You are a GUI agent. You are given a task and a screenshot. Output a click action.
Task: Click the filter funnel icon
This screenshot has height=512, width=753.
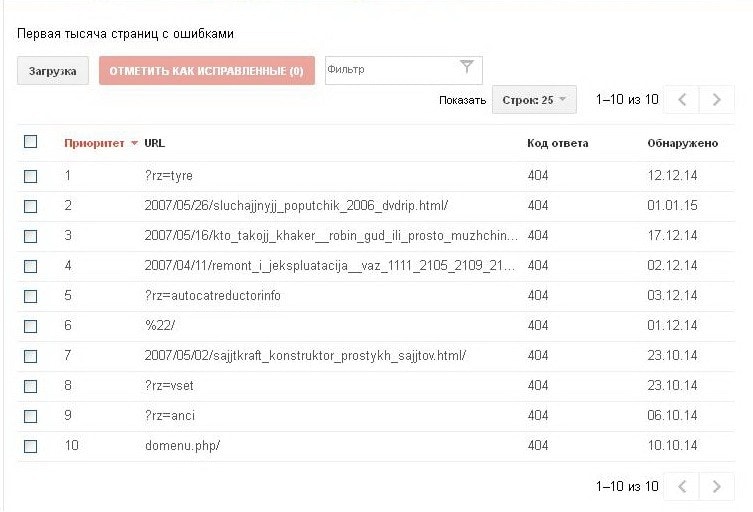[x=466, y=68]
